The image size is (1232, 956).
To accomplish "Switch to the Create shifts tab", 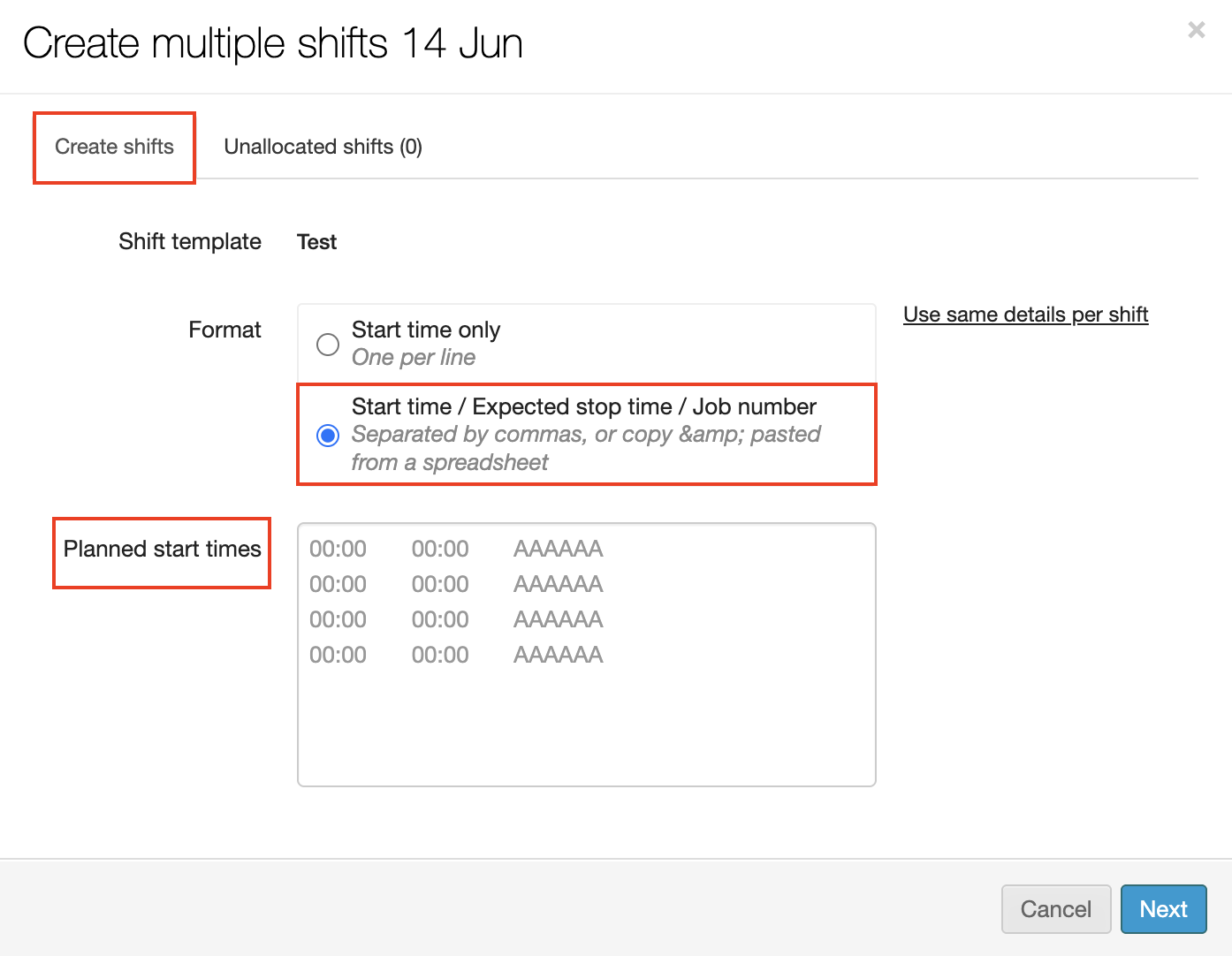I will [x=114, y=147].
